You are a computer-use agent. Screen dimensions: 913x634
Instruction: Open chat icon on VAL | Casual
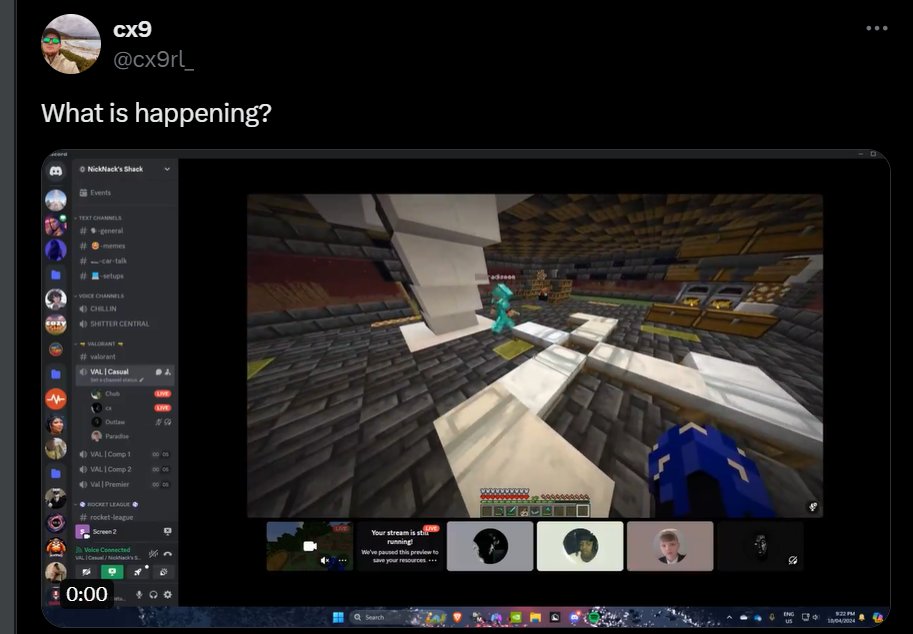pyautogui.click(x=158, y=371)
